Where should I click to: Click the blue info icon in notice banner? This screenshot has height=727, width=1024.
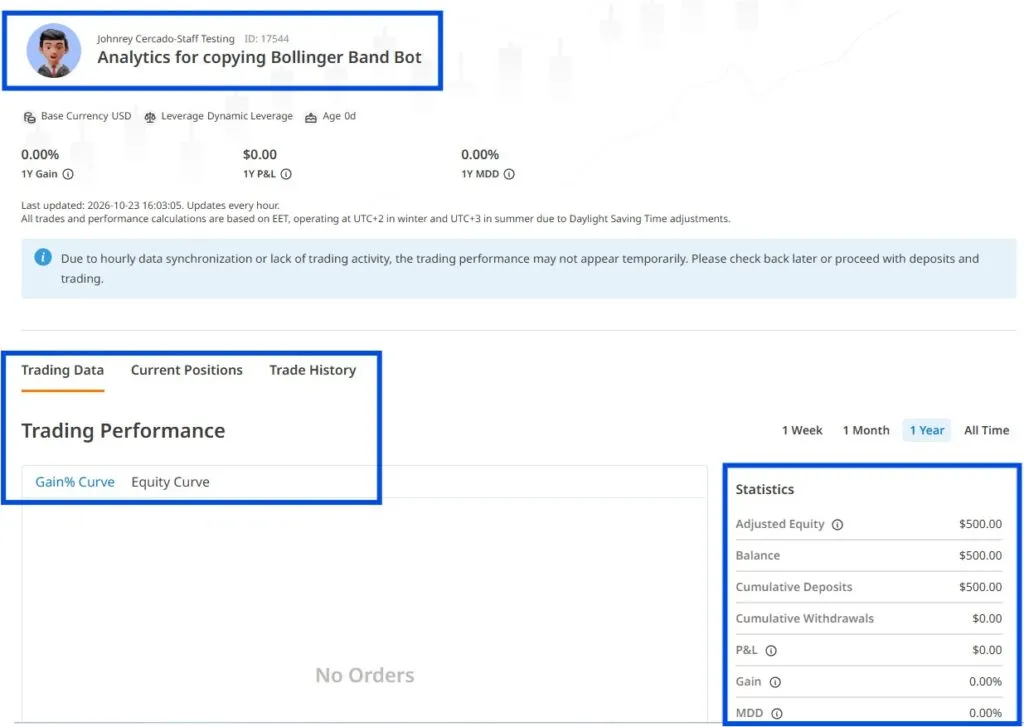click(x=43, y=257)
